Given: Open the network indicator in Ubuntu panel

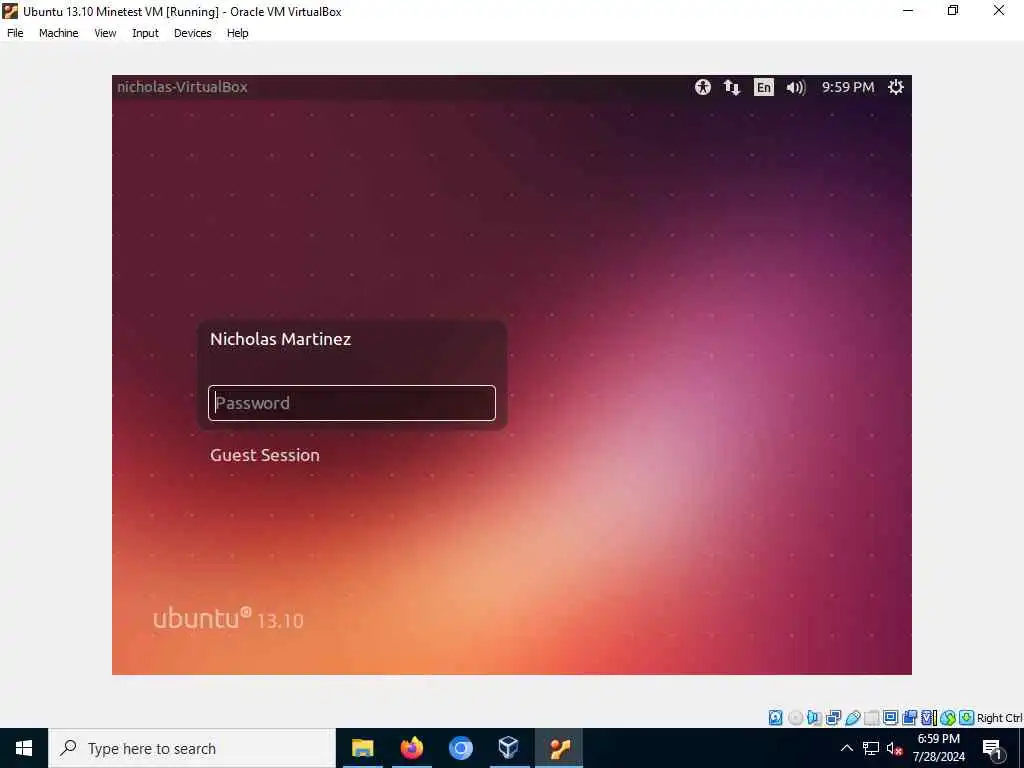Looking at the screenshot, I should [732, 87].
